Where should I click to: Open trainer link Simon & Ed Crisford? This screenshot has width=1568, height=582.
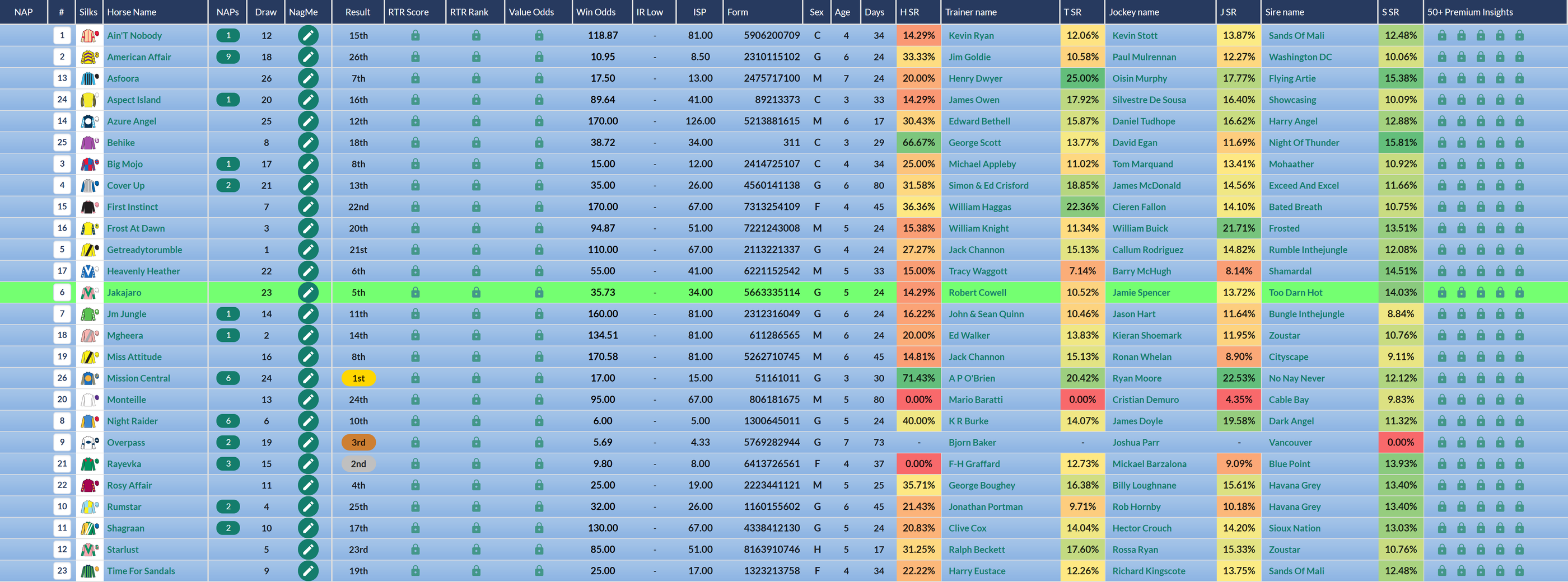click(x=988, y=185)
